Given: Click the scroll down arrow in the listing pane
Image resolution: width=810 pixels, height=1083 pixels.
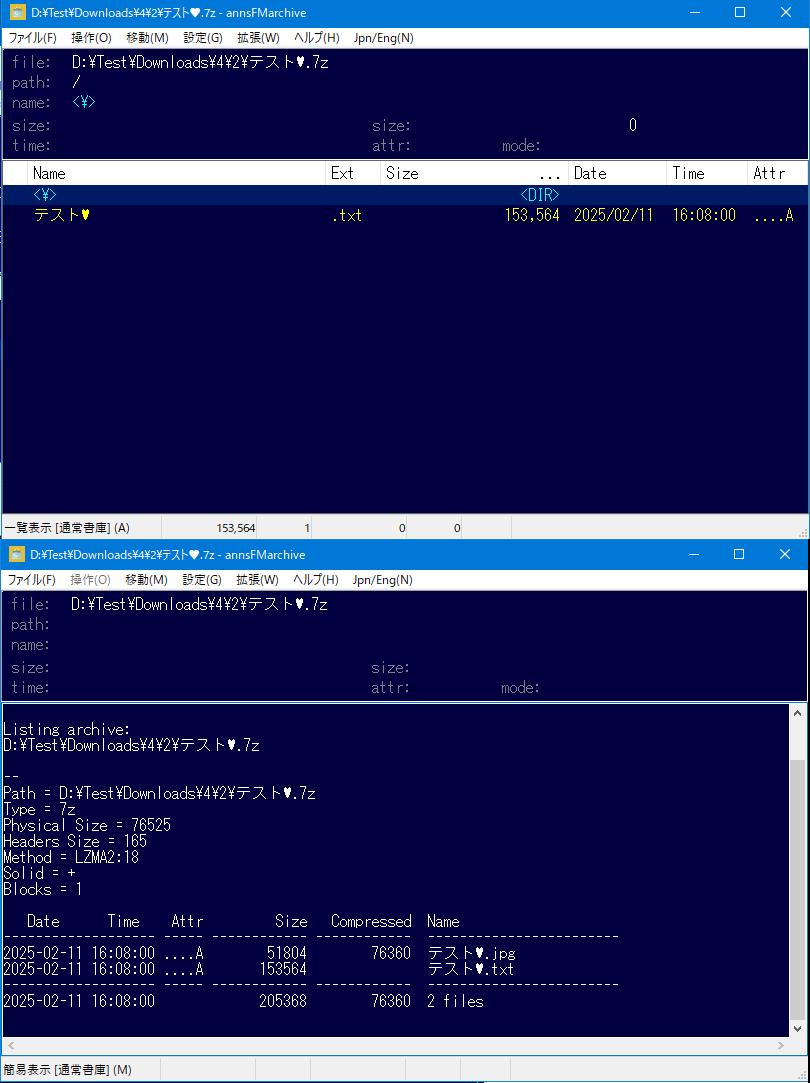Looking at the screenshot, I should (x=797, y=1028).
